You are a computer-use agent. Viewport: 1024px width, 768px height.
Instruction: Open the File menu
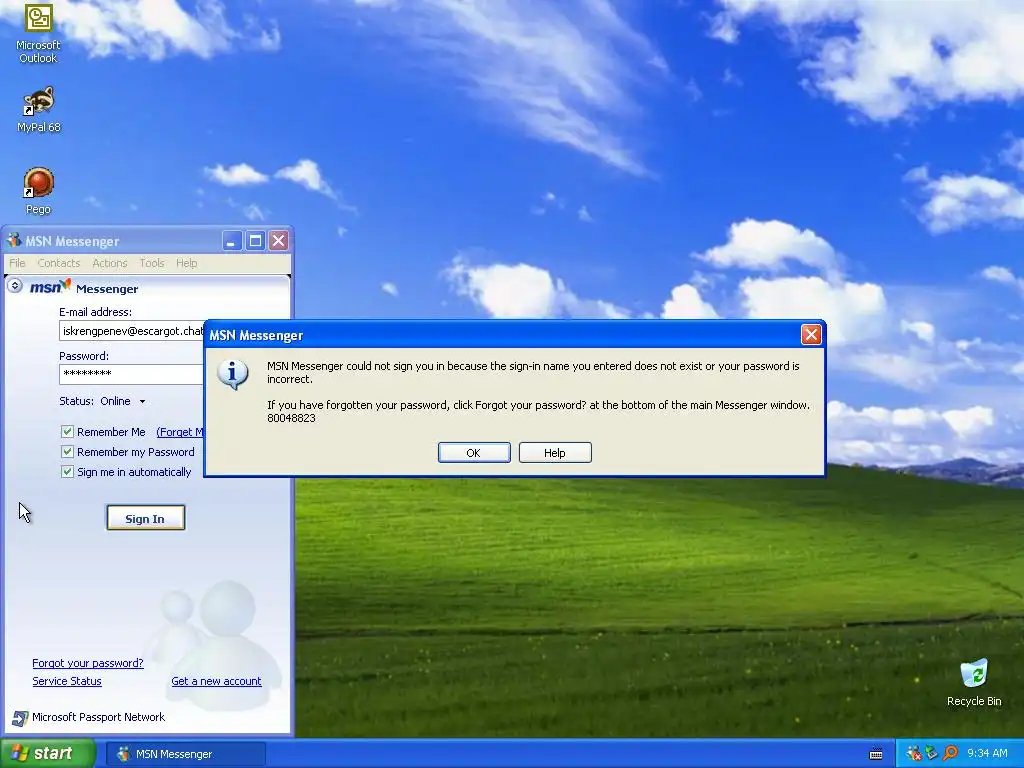click(17, 263)
